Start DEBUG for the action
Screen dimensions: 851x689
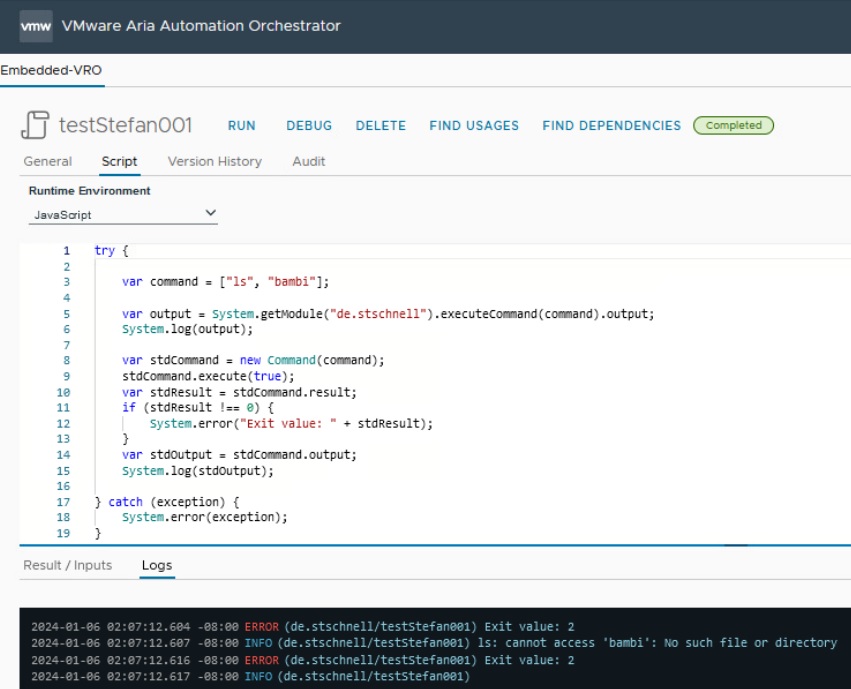(x=309, y=125)
